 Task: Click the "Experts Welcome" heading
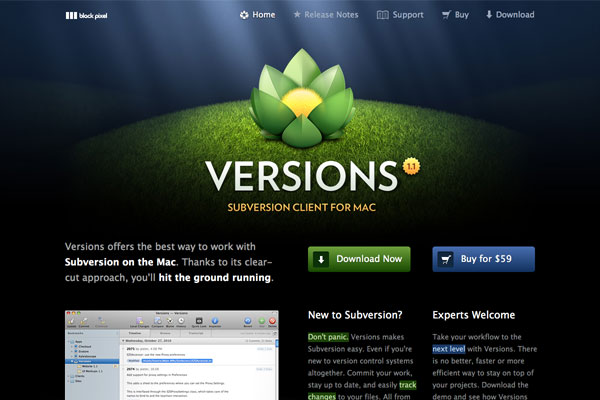[474, 315]
